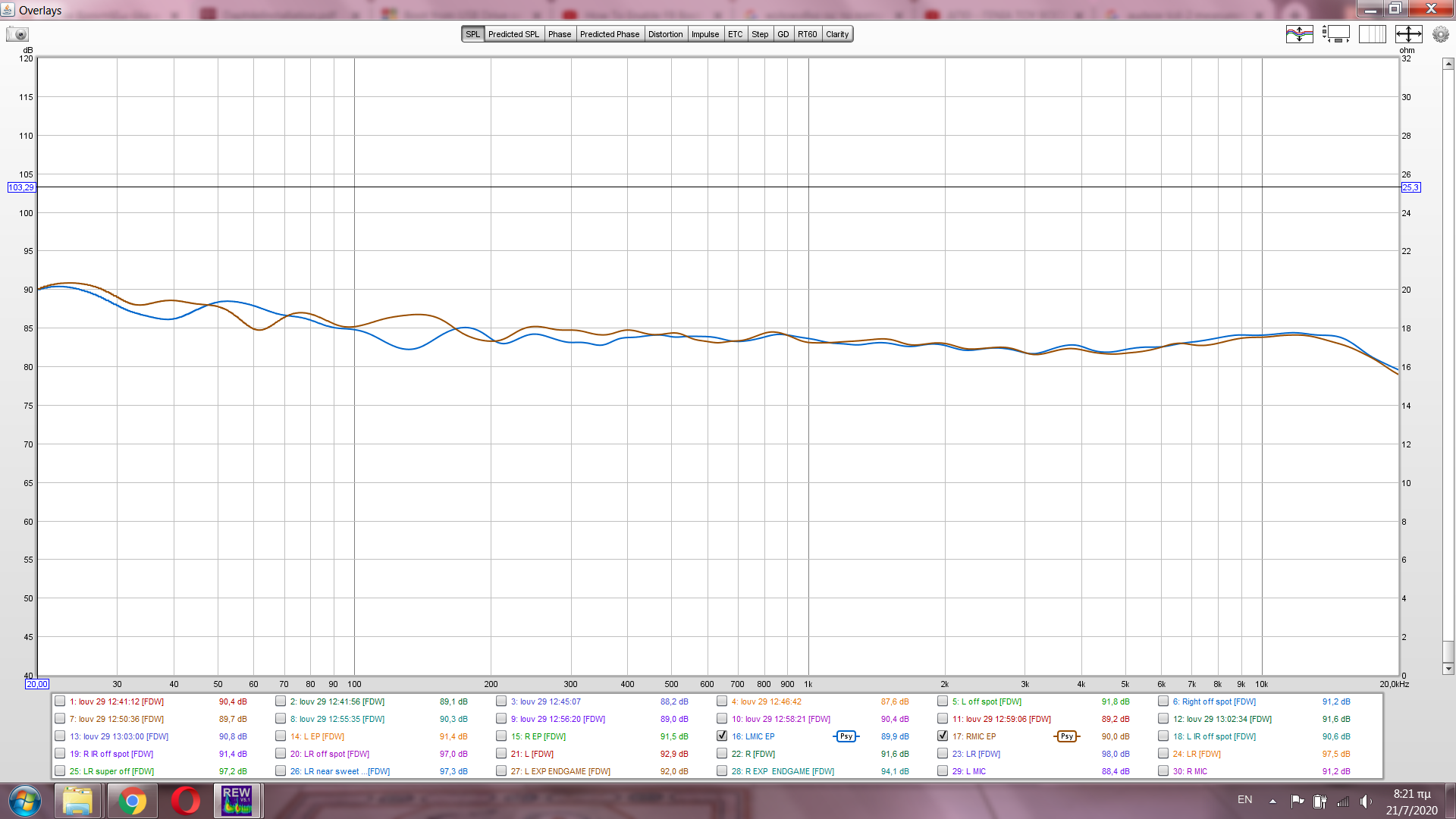1456x819 pixels.
Task: Enable the 21: L [FDW] trace checkbox
Action: (501, 753)
